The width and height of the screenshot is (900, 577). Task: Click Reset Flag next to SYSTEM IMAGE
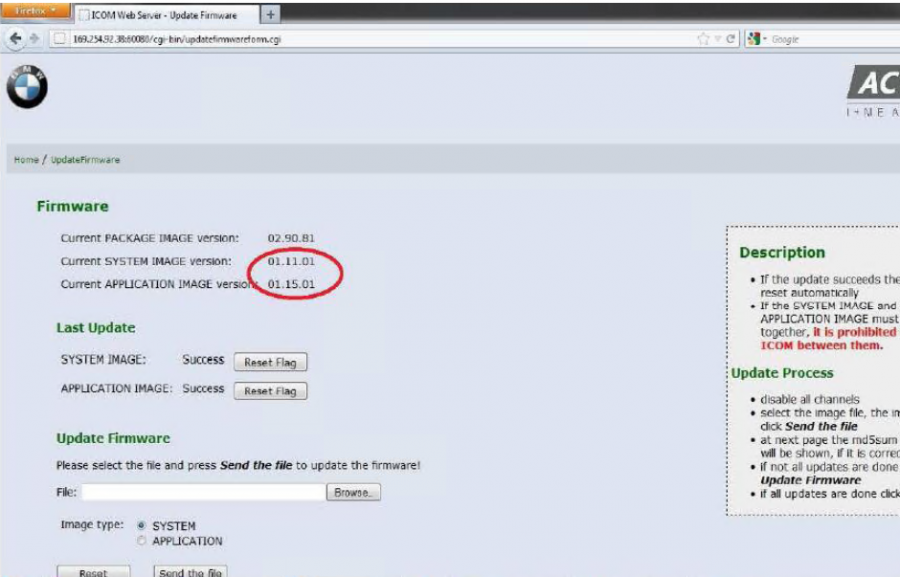(x=269, y=362)
